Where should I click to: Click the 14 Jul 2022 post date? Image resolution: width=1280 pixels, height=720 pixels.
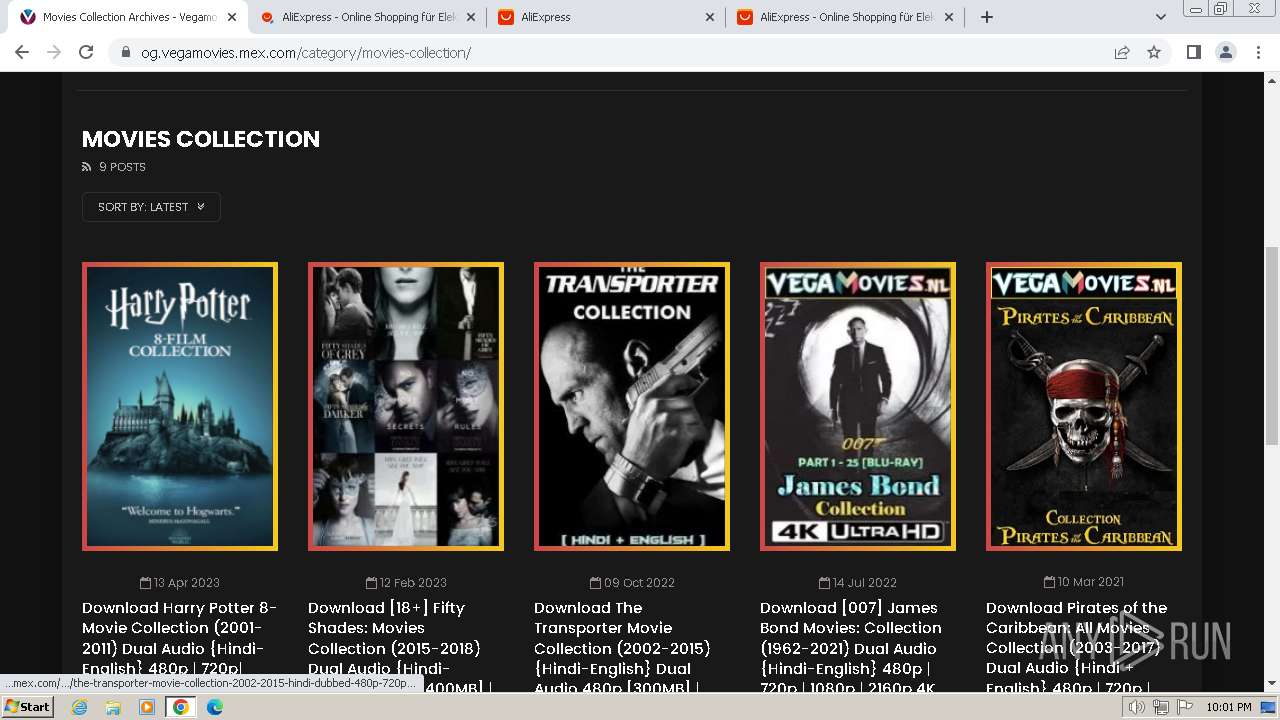[x=858, y=582]
